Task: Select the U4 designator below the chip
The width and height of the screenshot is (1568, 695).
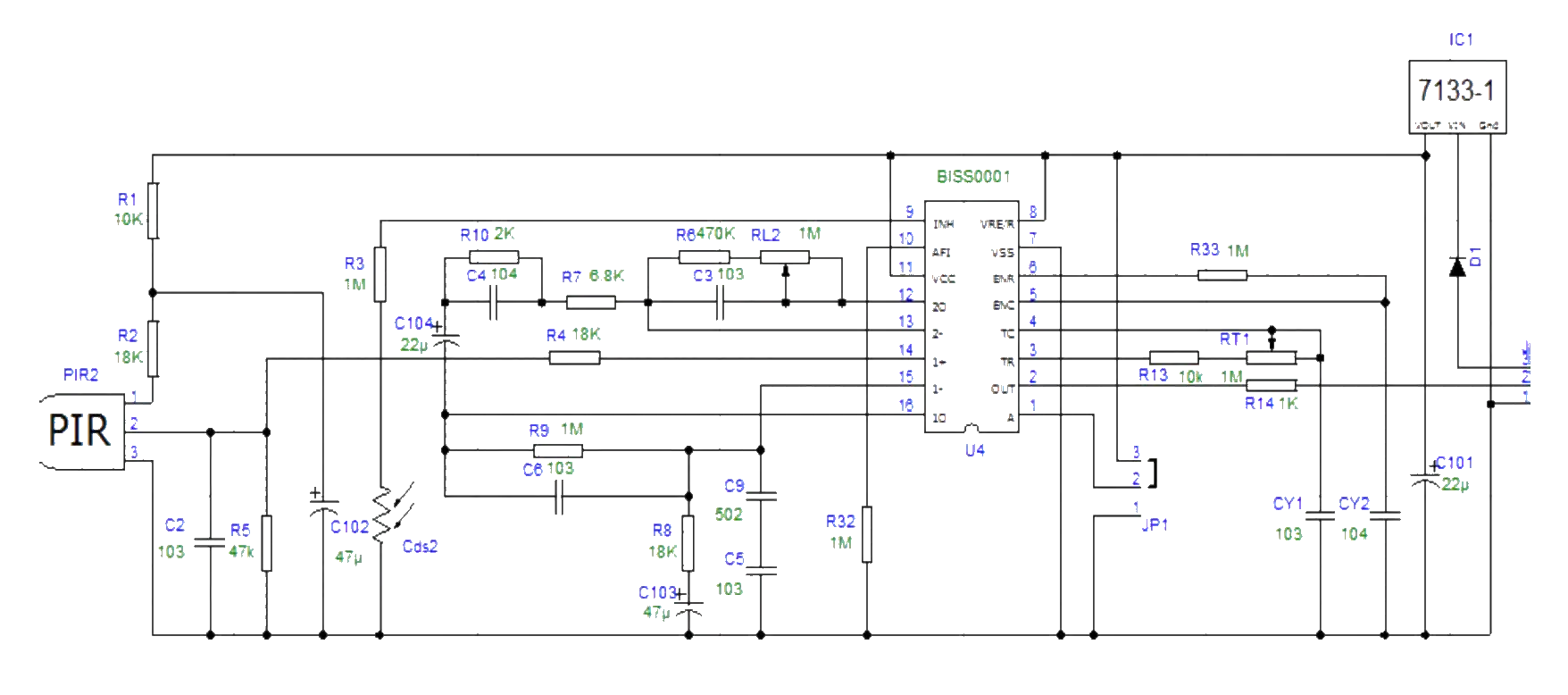Action: [974, 450]
